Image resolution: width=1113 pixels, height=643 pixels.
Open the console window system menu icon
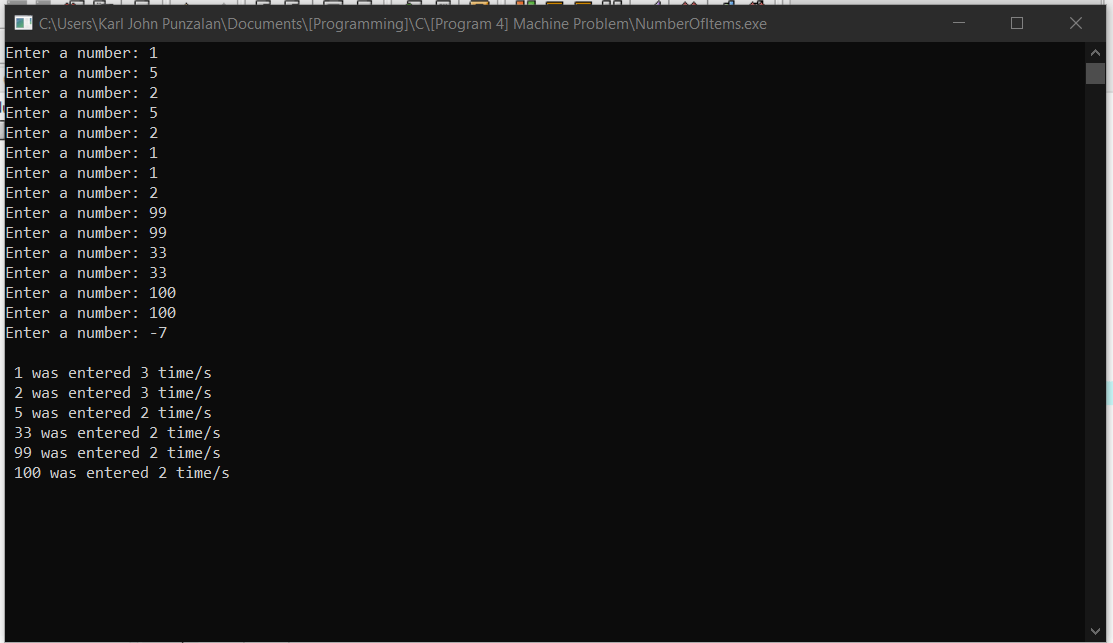point(21,22)
